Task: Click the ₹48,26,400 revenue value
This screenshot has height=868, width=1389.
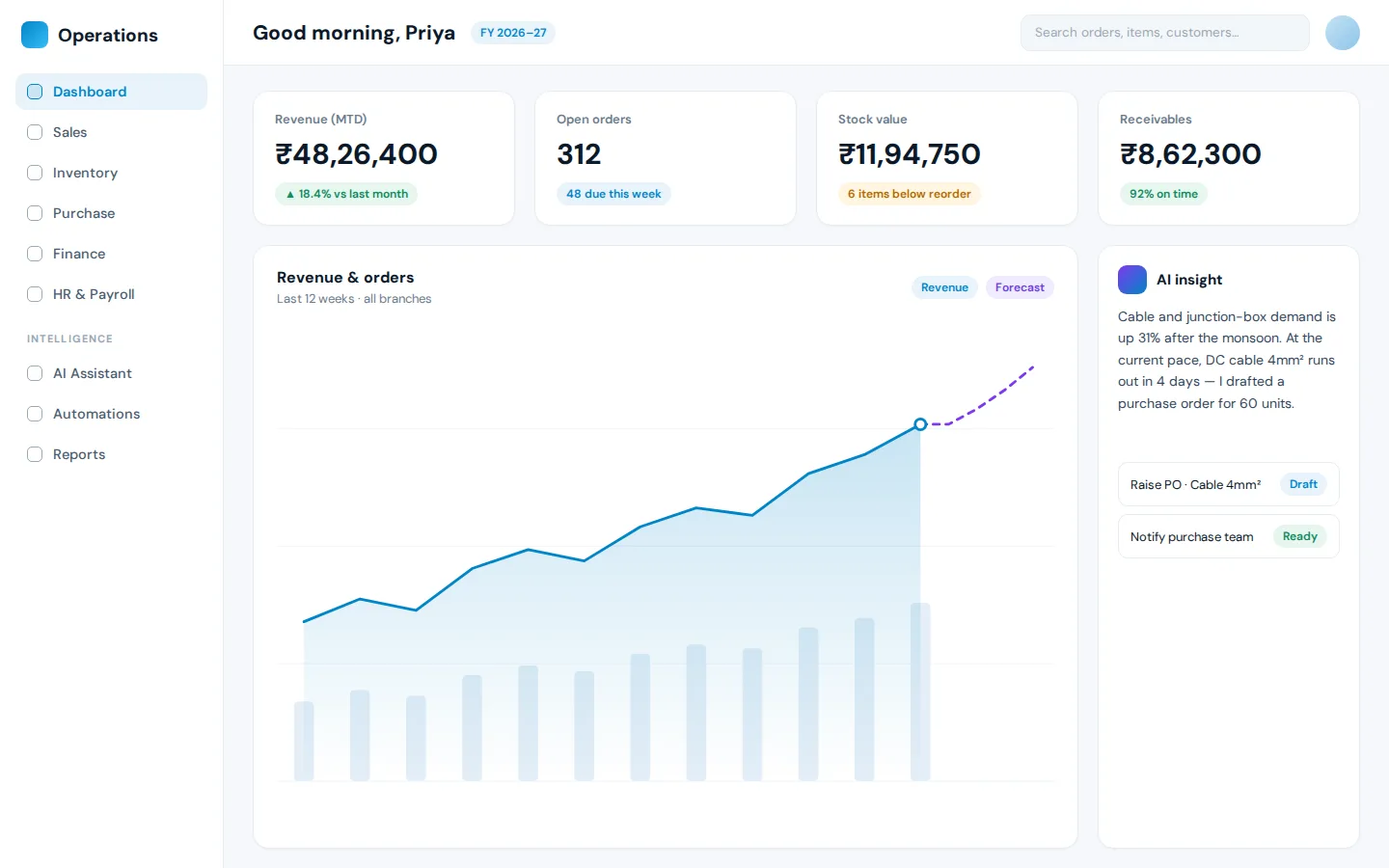Action: pos(356,154)
